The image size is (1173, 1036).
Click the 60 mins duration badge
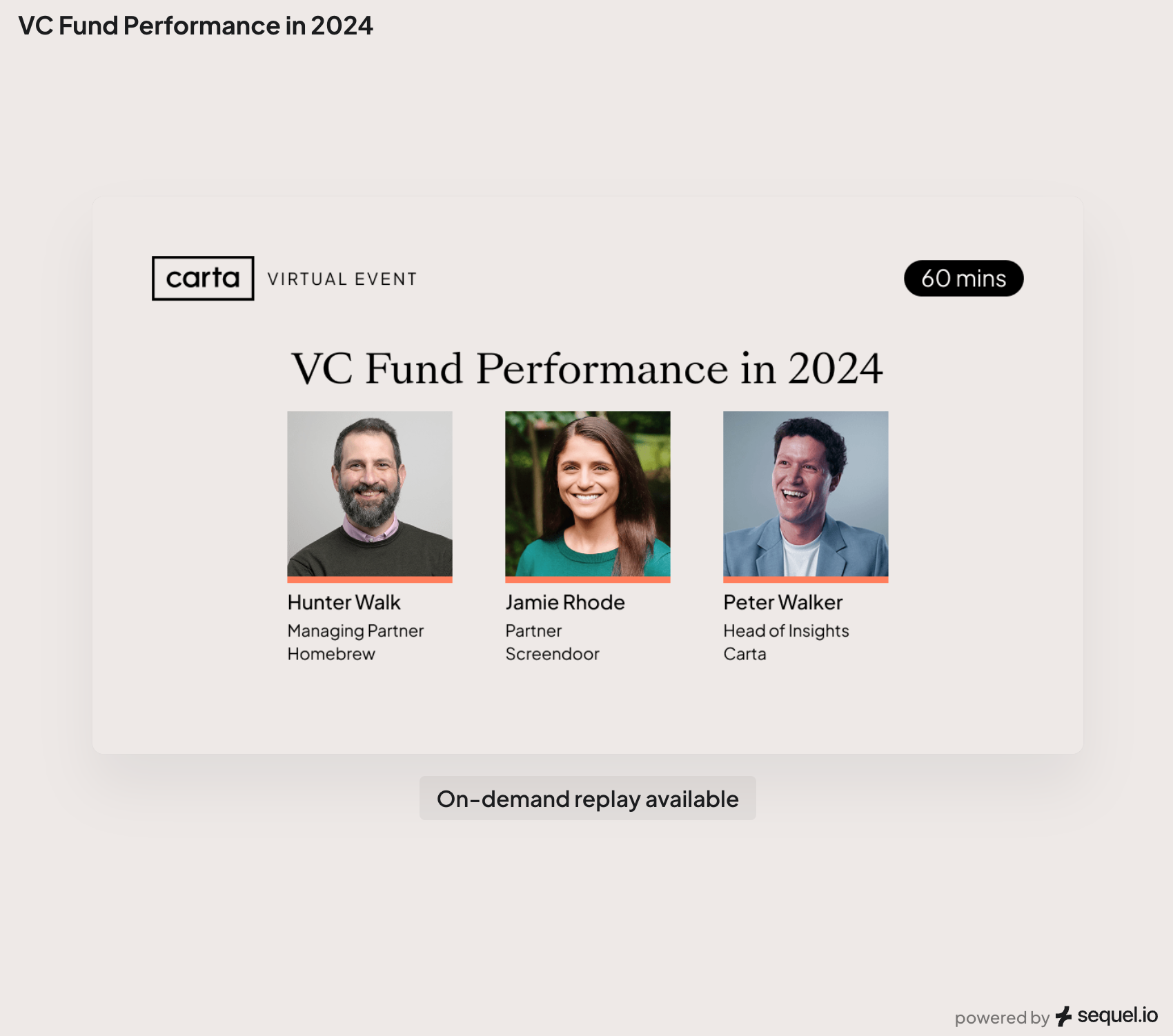[963, 279]
